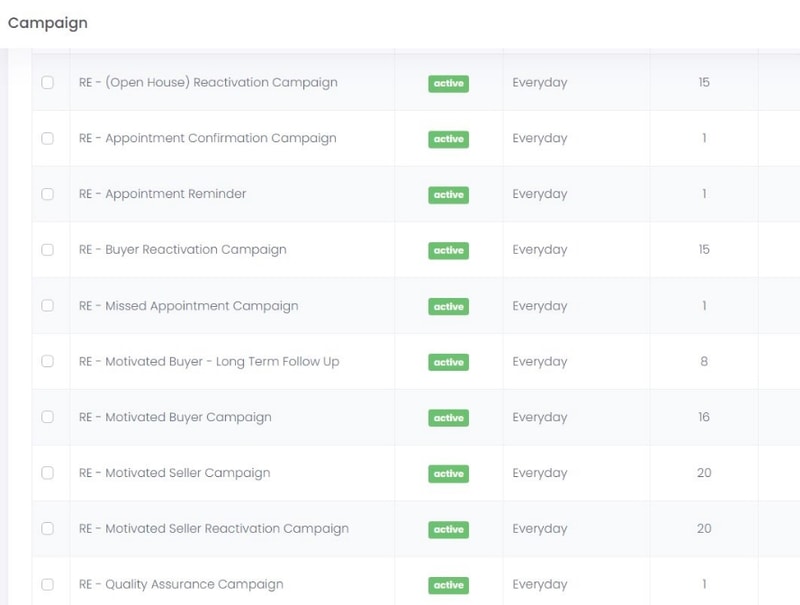Open RE - Motivated Buyer Campaign
Screen dimensions: 800x605
click(175, 417)
